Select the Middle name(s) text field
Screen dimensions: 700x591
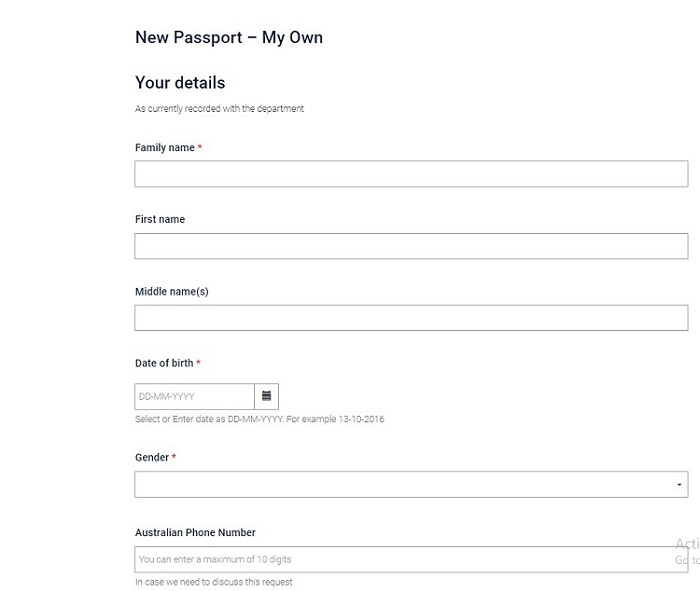click(x=411, y=318)
